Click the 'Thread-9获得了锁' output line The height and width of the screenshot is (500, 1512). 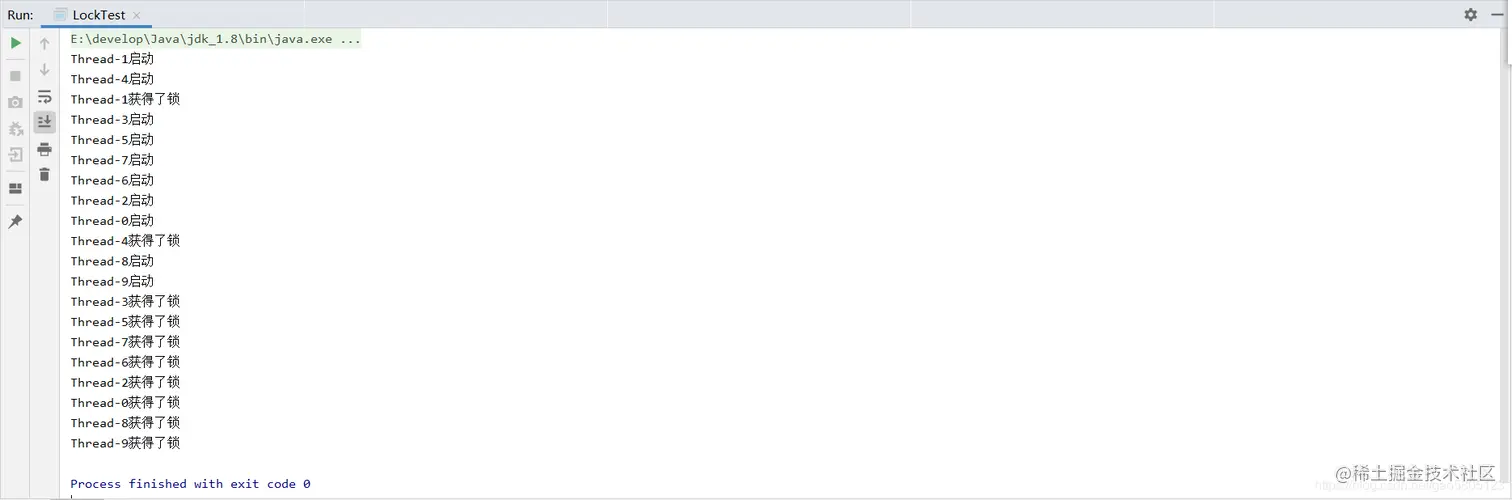[x=125, y=443]
